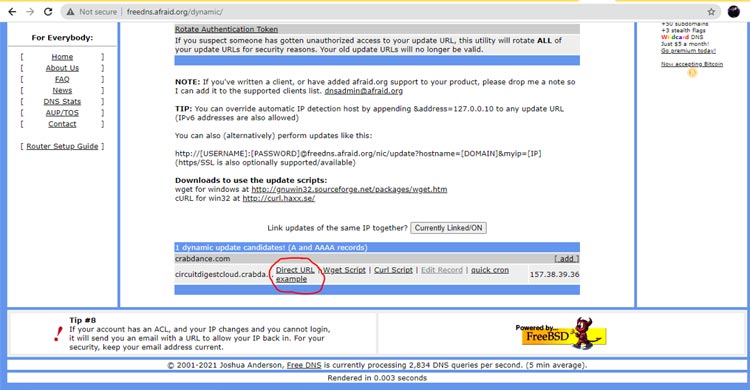Click the Not secure warning icon

click(x=70, y=11)
